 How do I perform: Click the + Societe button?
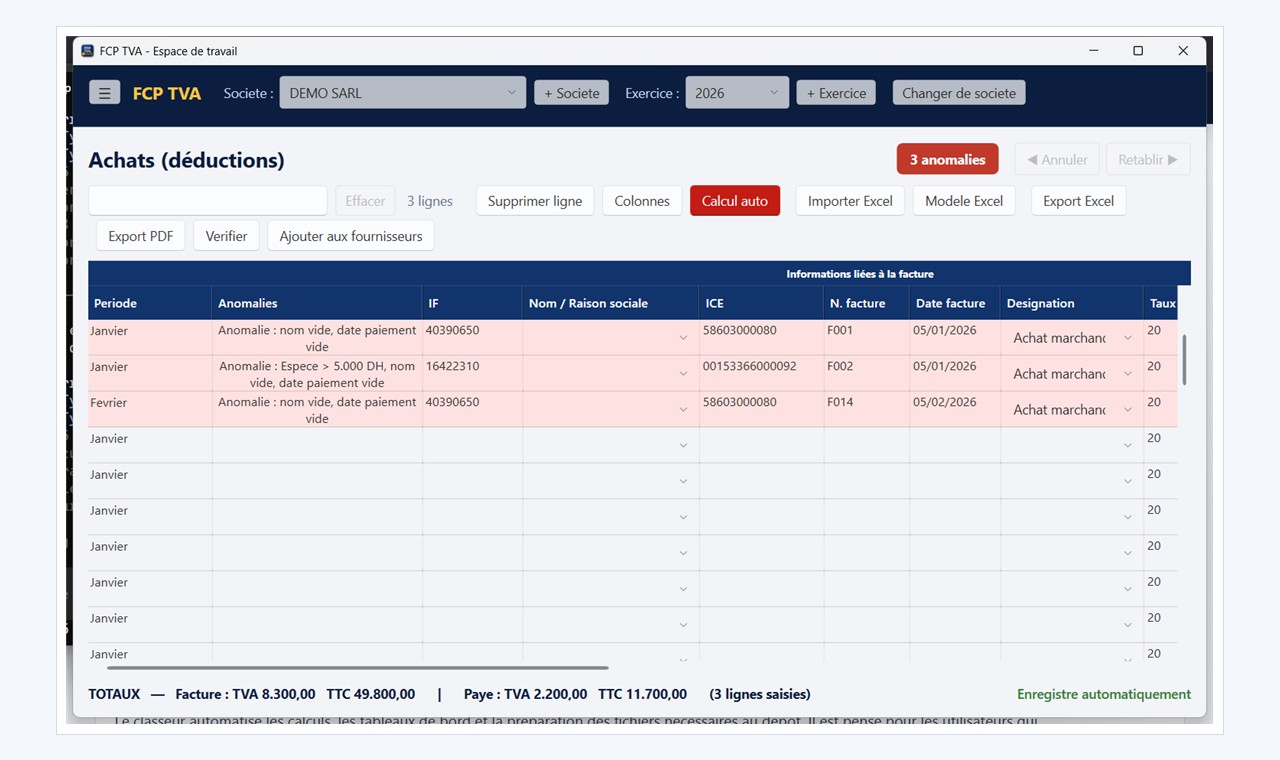[x=571, y=93]
